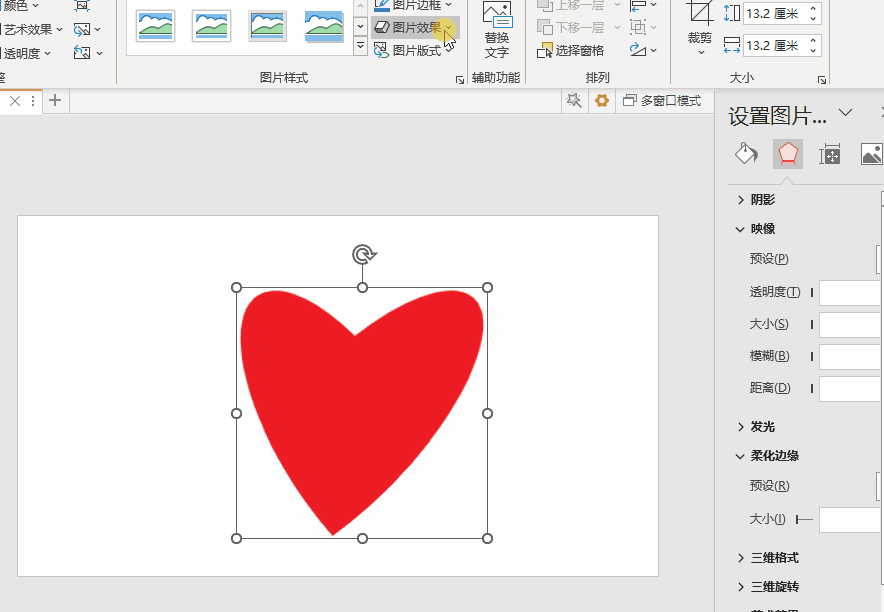Image resolution: width=884 pixels, height=612 pixels.
Task: Open the tab options three-dot menu
Action: click(33, 101)
